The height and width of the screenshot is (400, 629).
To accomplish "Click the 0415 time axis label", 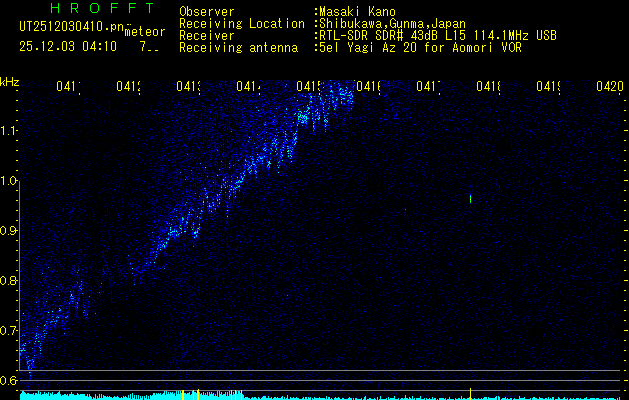I will 310,86.
